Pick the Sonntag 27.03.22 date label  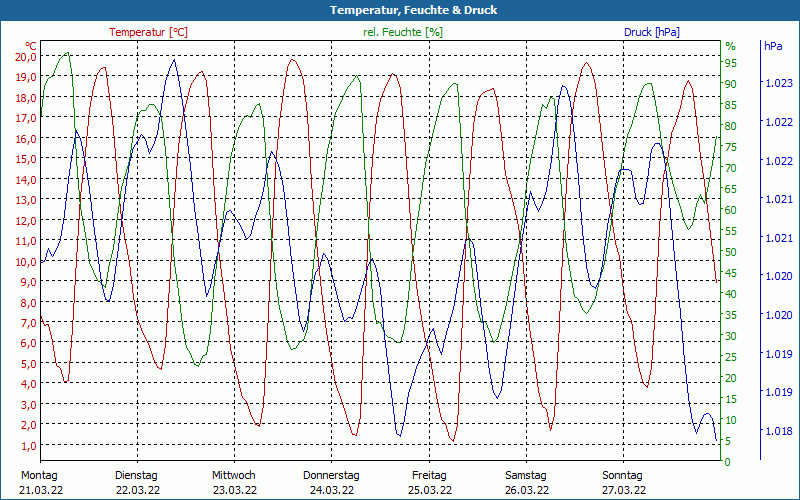tap(622, 482)
